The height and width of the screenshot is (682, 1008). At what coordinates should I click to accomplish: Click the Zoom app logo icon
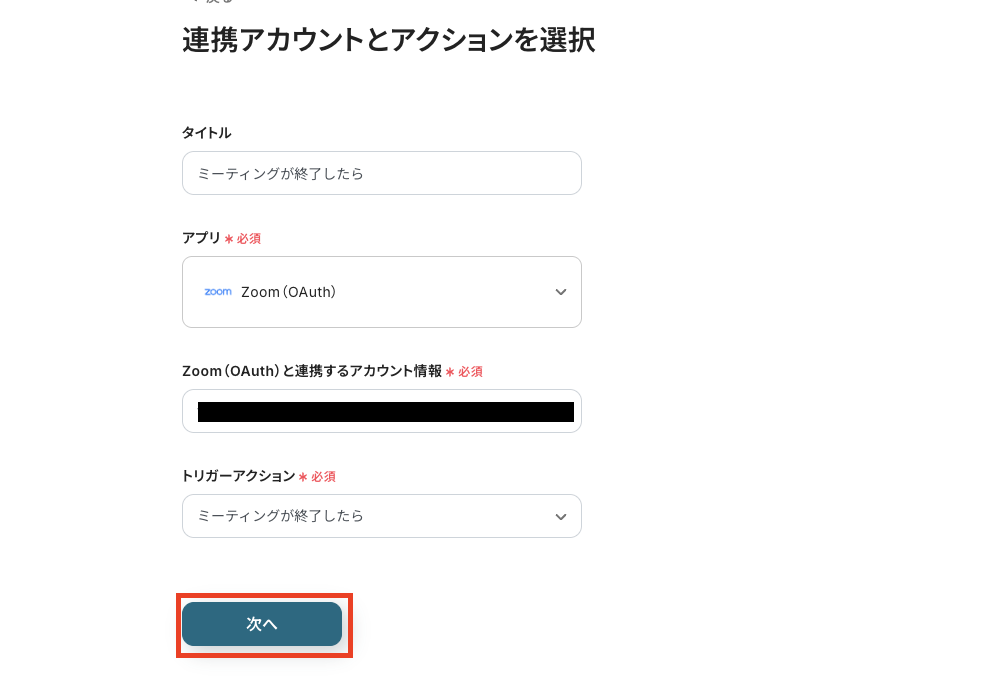pyautogui.click(x=218, y=291)
